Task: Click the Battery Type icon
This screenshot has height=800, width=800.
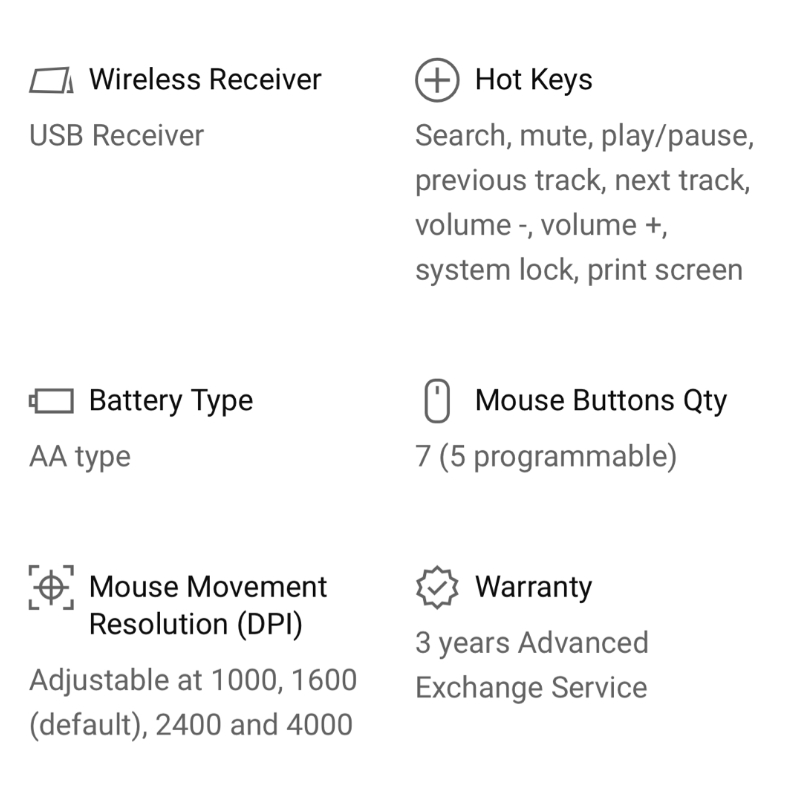Action: (x=52, y=402)
